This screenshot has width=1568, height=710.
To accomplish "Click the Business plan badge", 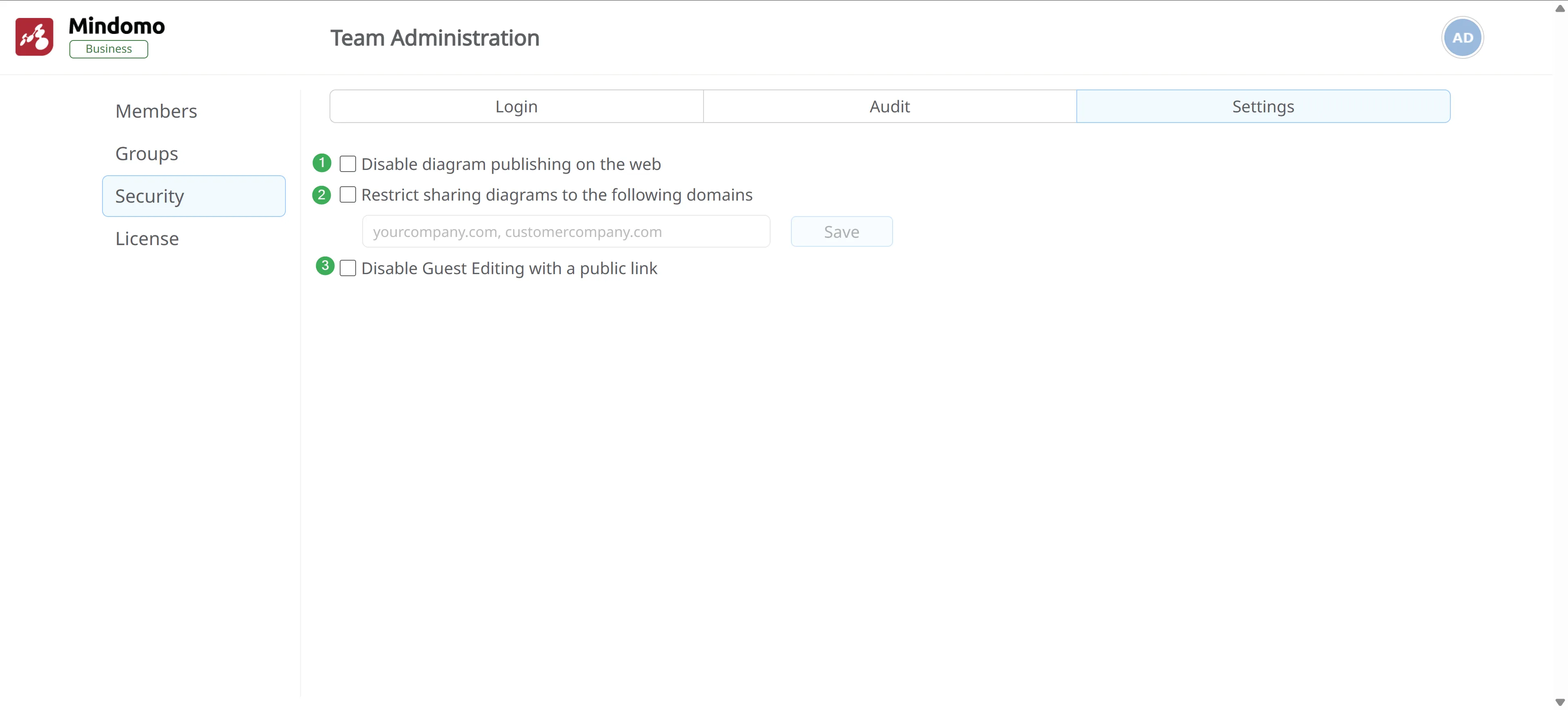I will (x=108, y=49).
